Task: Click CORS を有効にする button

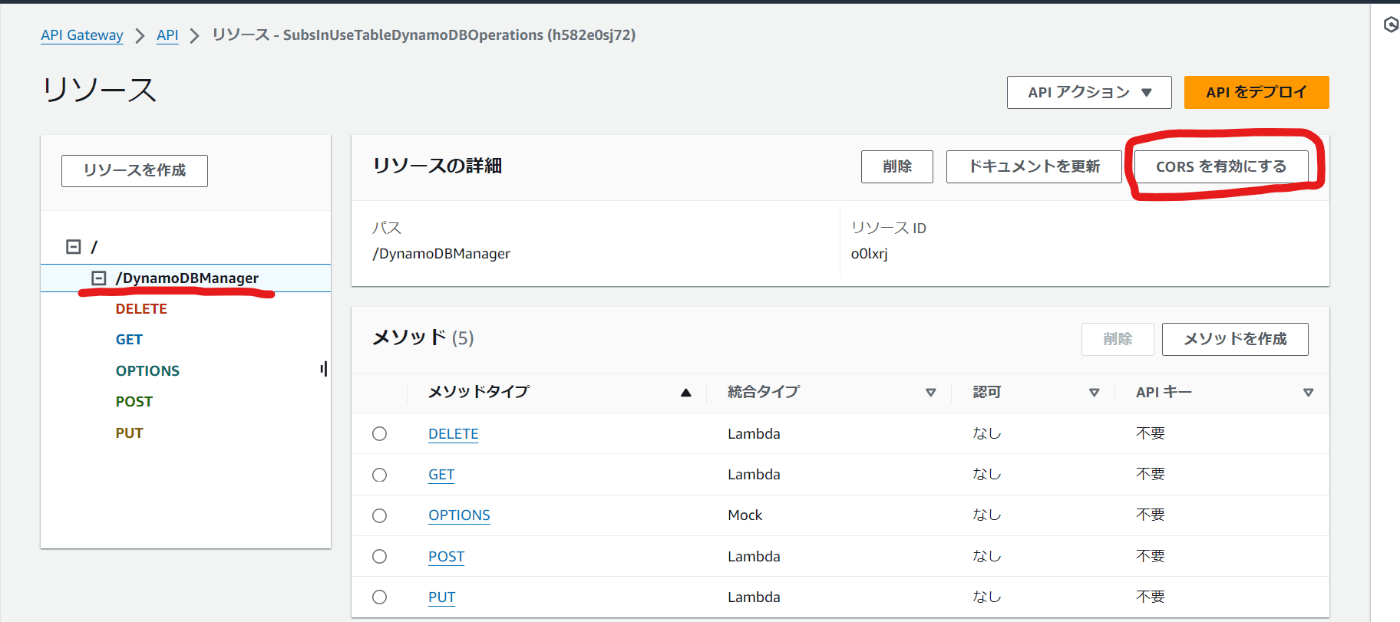Action: (x=1221, y=167)
